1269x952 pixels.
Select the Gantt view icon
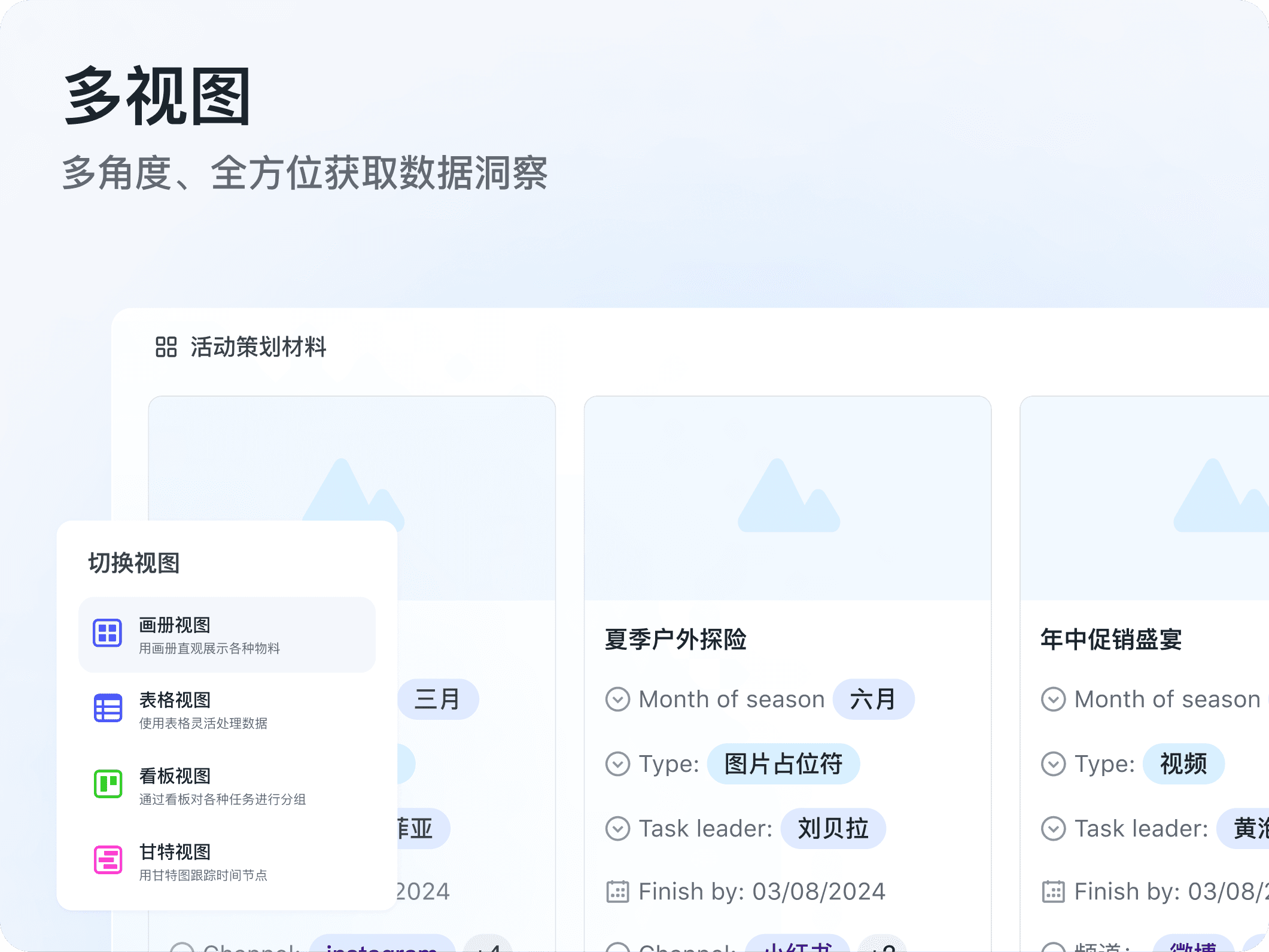(x=108, y=860)
